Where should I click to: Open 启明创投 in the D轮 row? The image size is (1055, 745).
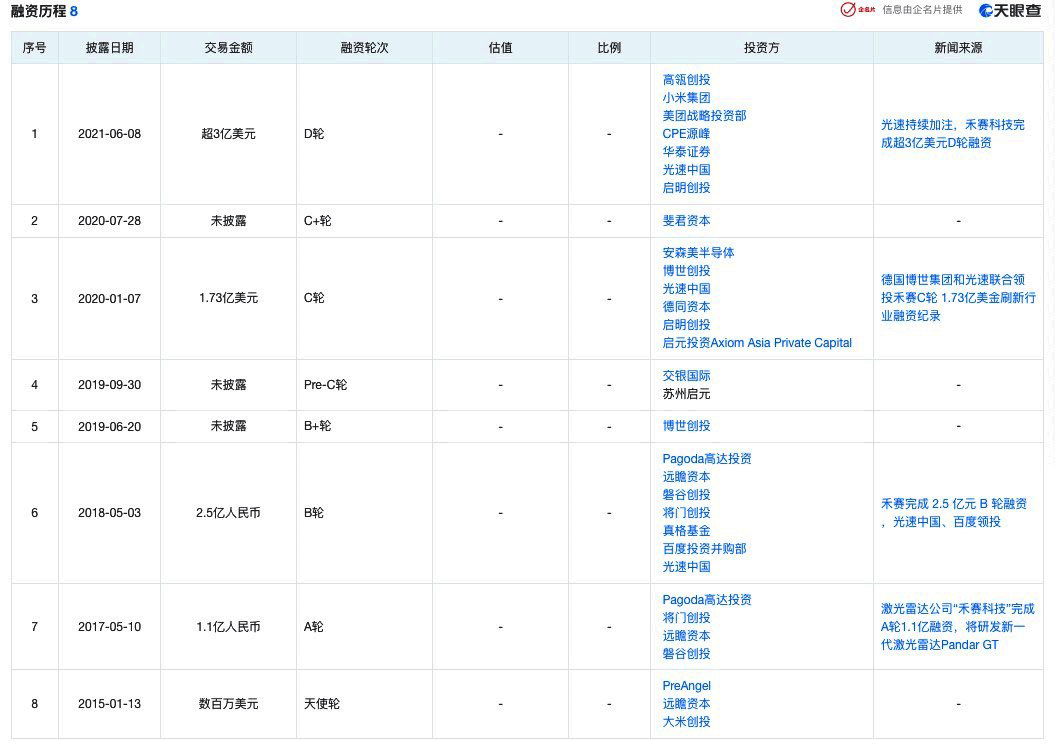coord(686,188)
